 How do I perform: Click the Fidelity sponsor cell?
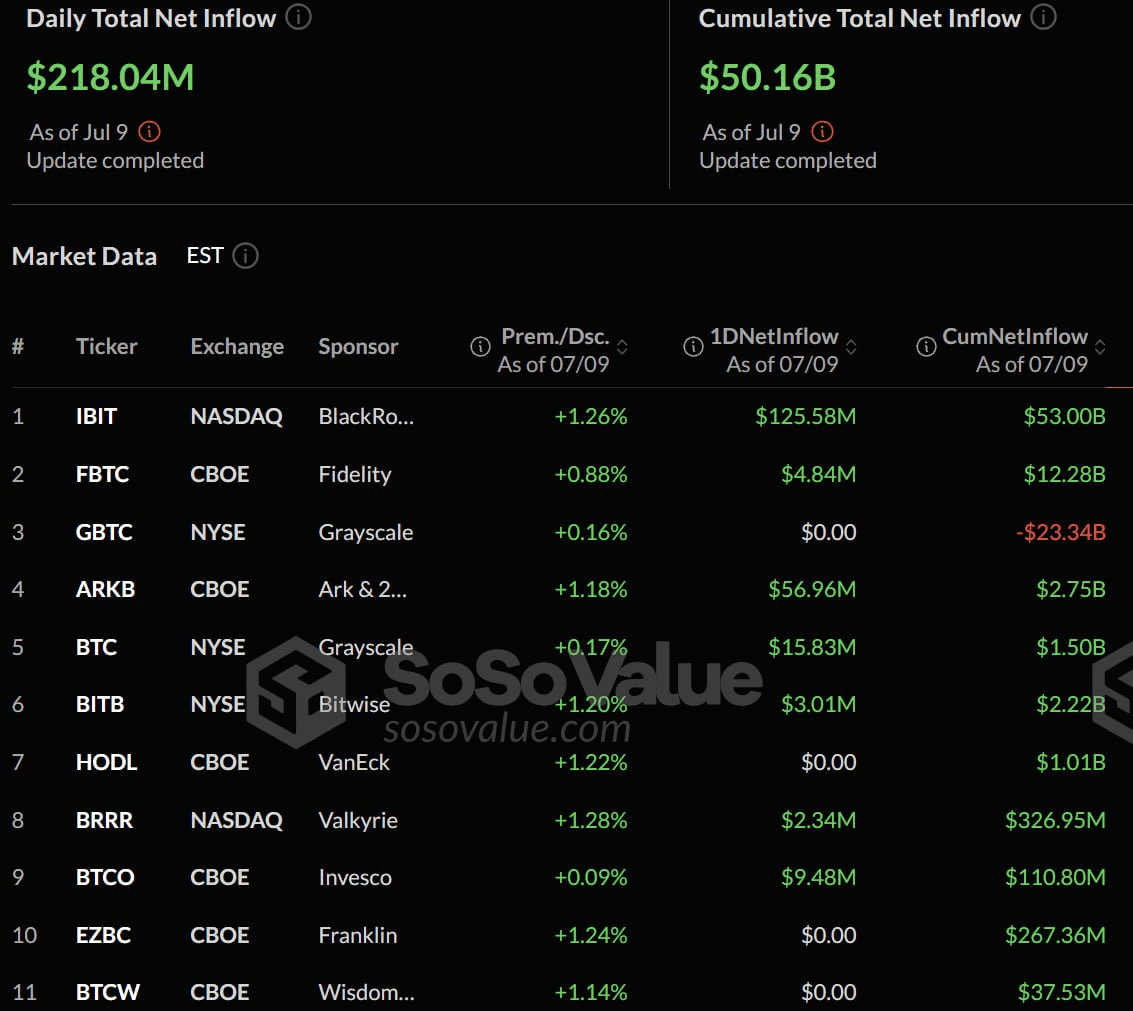355,475
